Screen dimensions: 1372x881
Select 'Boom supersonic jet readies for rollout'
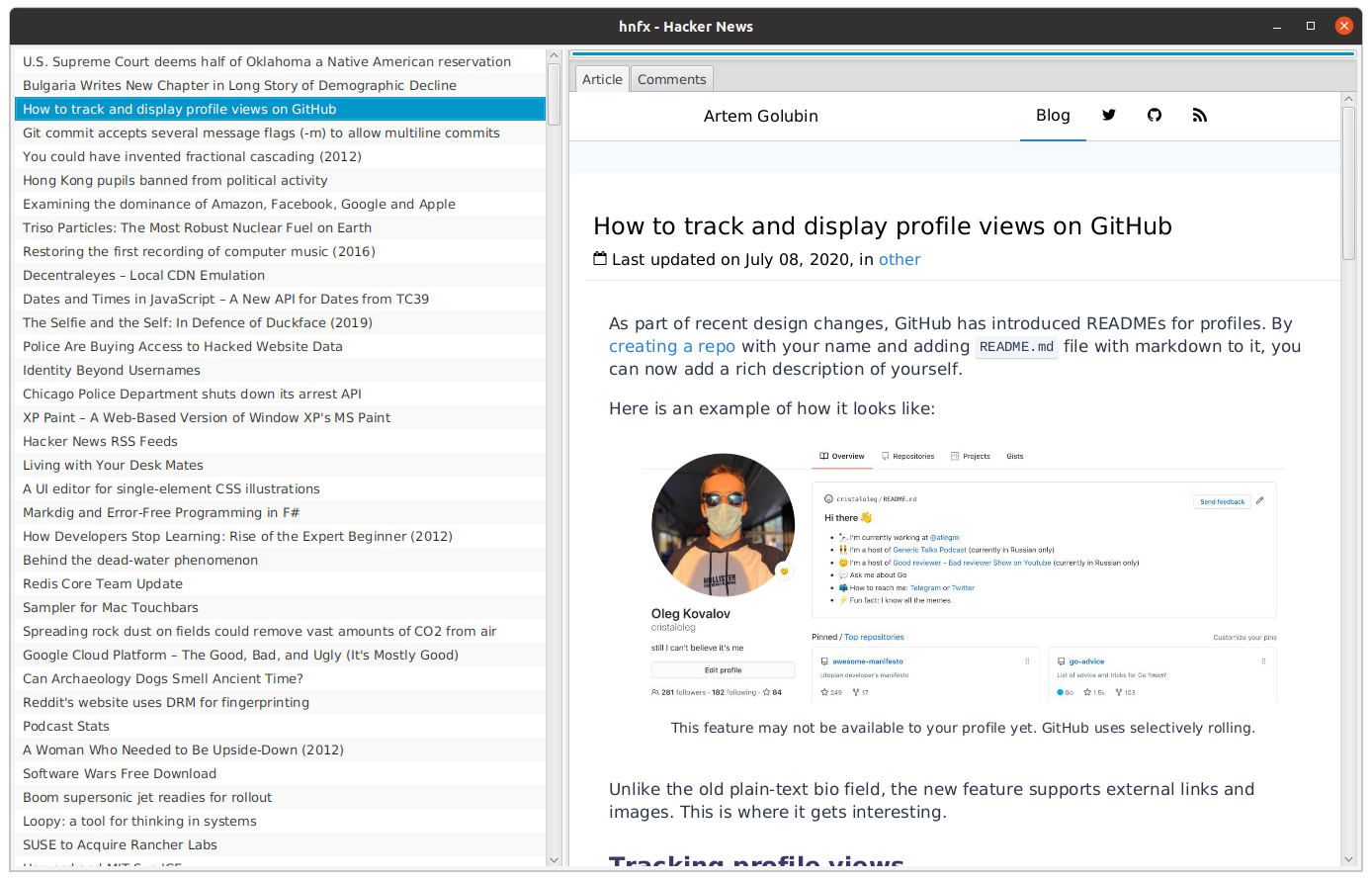coord(280,797)
